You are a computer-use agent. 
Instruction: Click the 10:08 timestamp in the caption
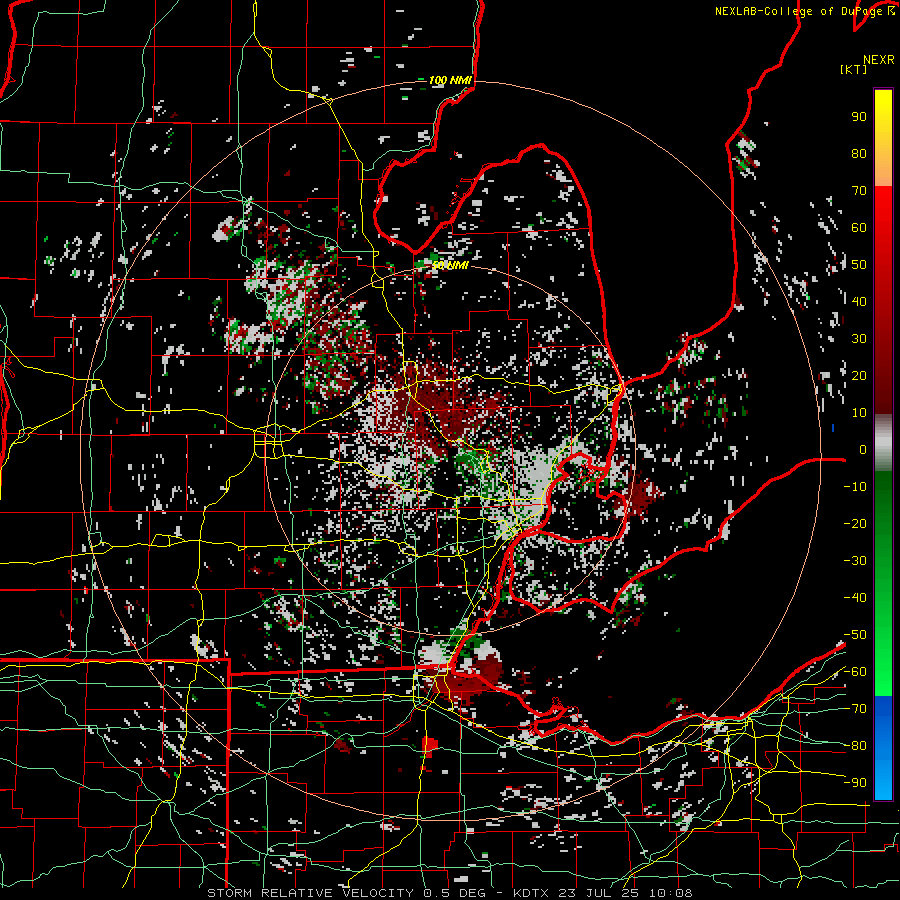coord(671,893)
